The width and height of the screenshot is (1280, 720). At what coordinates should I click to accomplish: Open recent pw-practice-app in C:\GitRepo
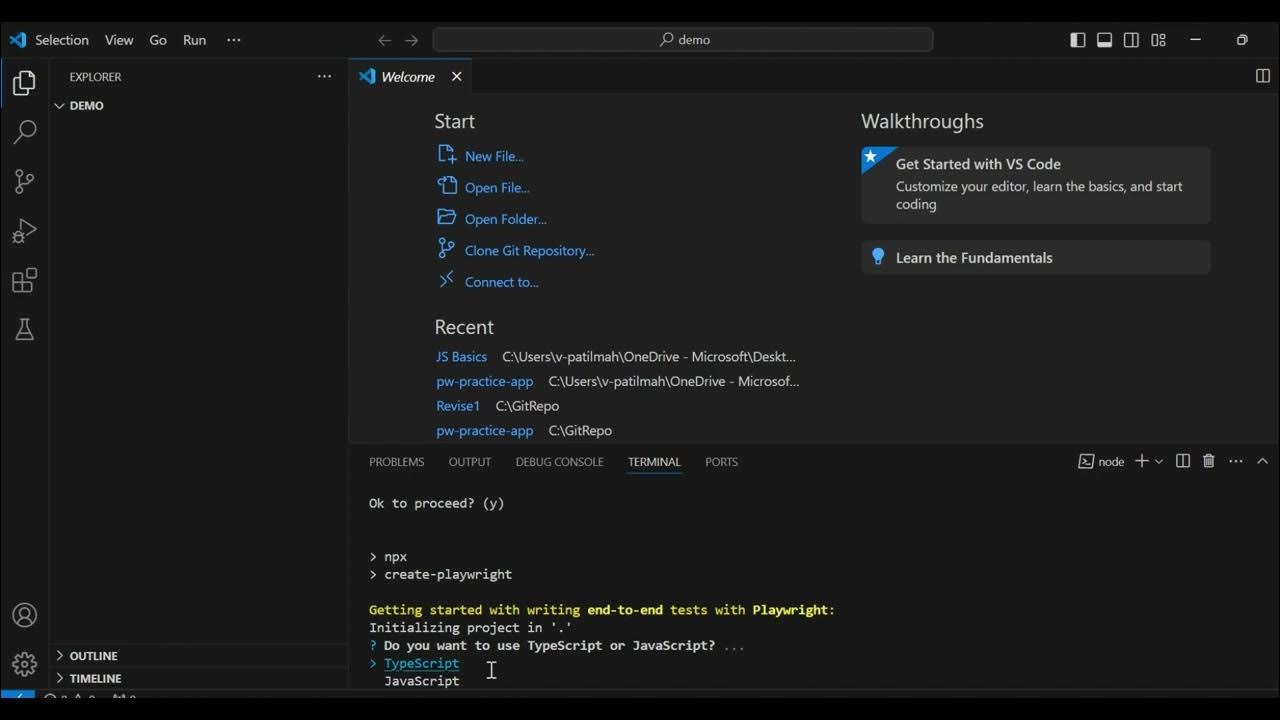(484, 430)
